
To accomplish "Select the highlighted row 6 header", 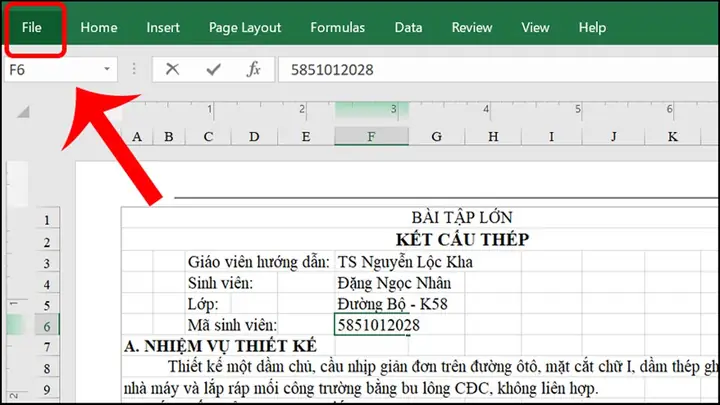I will (47, 326).
